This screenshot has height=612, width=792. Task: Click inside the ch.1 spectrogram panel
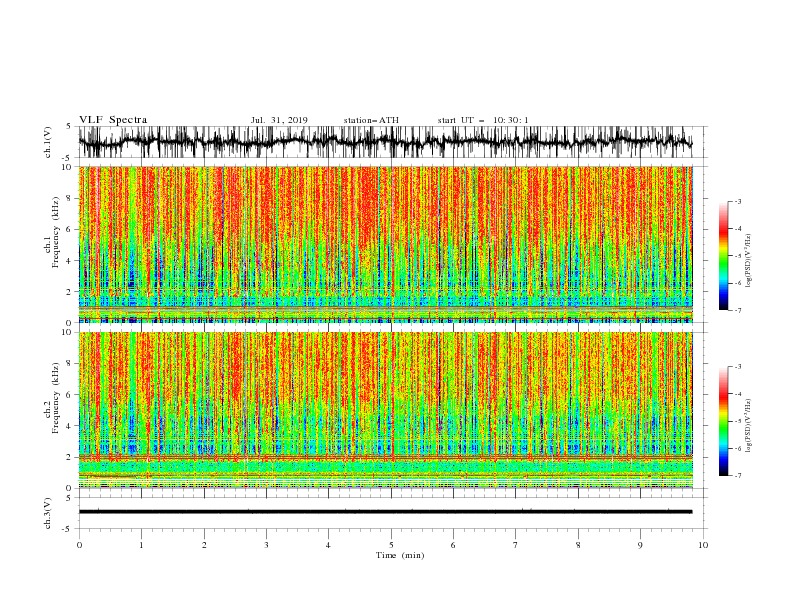[385, 244]
